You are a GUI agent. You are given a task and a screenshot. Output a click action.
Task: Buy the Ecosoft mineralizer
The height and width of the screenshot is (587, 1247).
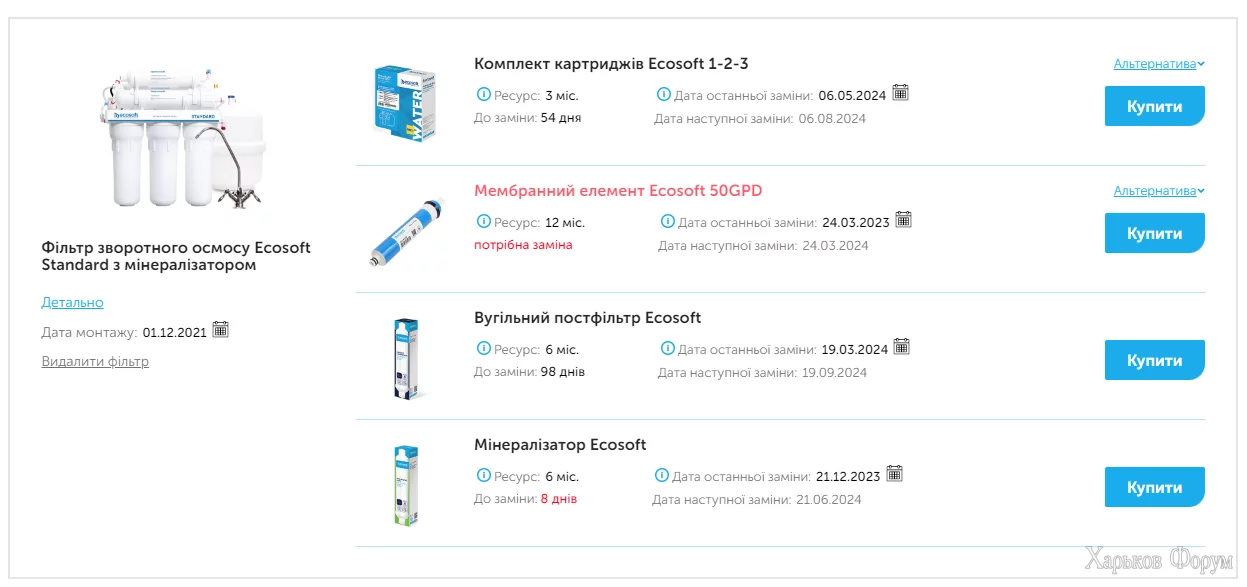point(1154,487)
